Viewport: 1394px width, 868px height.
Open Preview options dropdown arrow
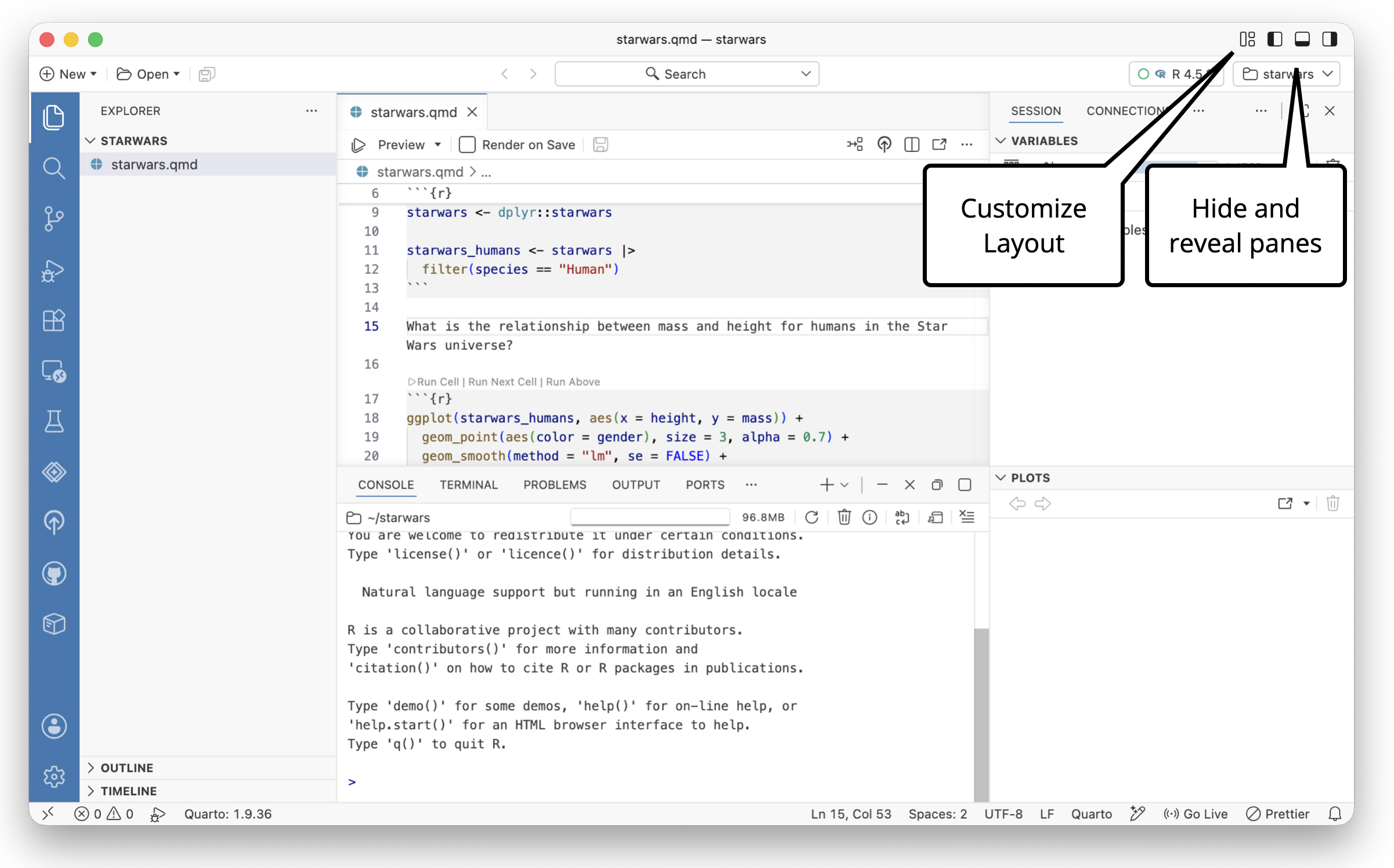pyautogui.click(x=438, y=144)
